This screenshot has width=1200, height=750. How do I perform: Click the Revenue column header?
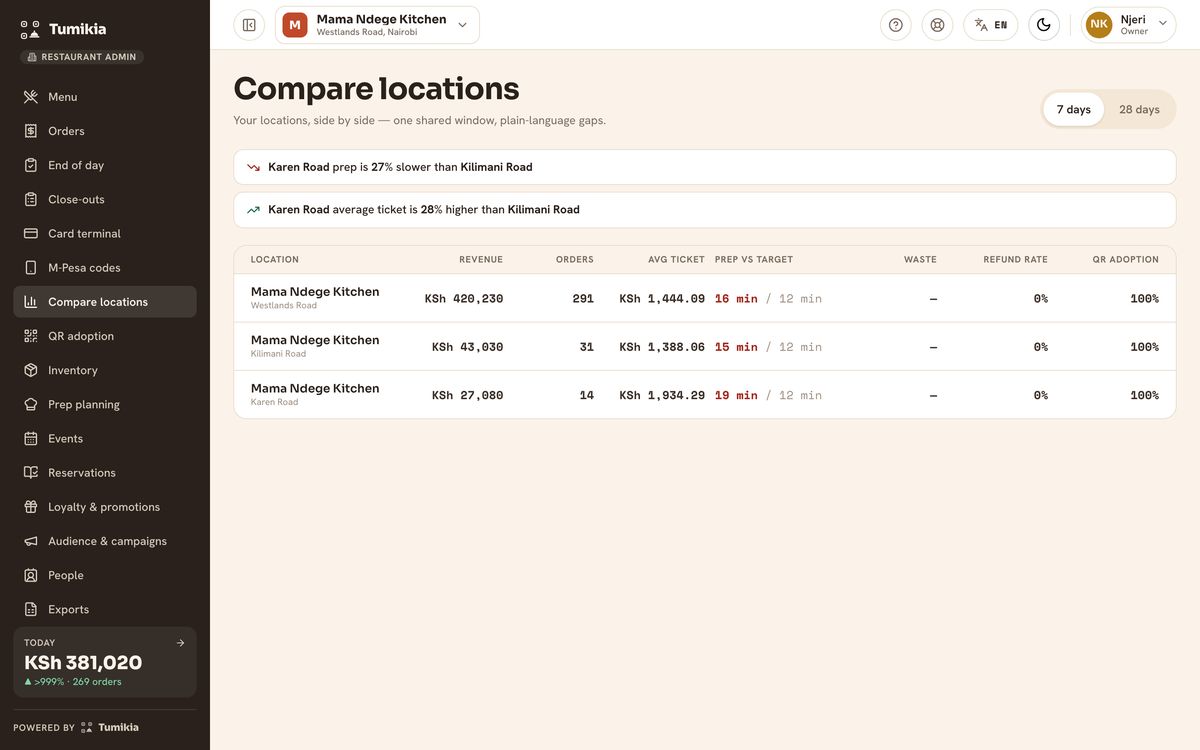[481, 260]
